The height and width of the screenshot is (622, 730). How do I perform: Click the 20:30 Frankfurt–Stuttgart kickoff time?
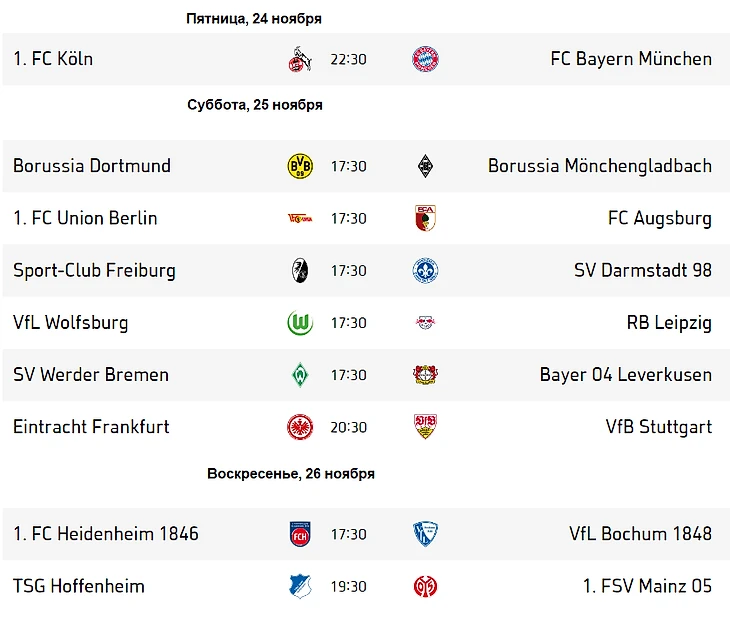(x=349, y=427)
